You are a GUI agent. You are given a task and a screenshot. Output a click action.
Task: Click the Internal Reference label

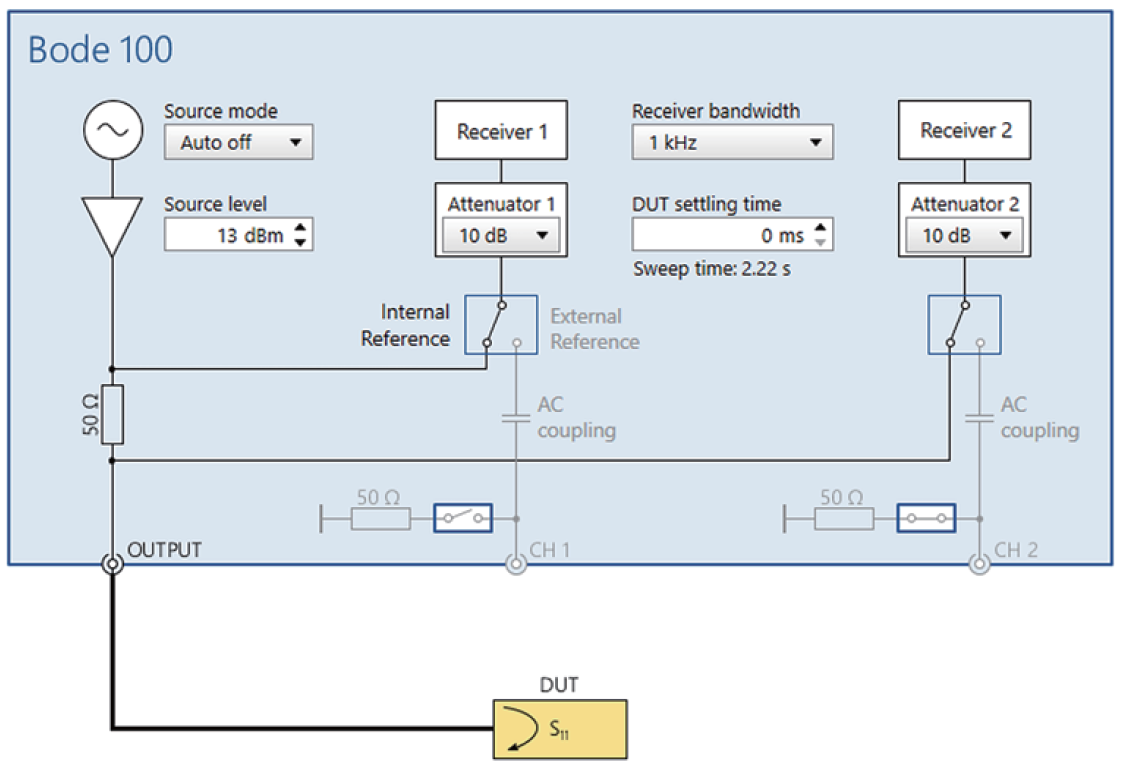(x=406, y=325)
